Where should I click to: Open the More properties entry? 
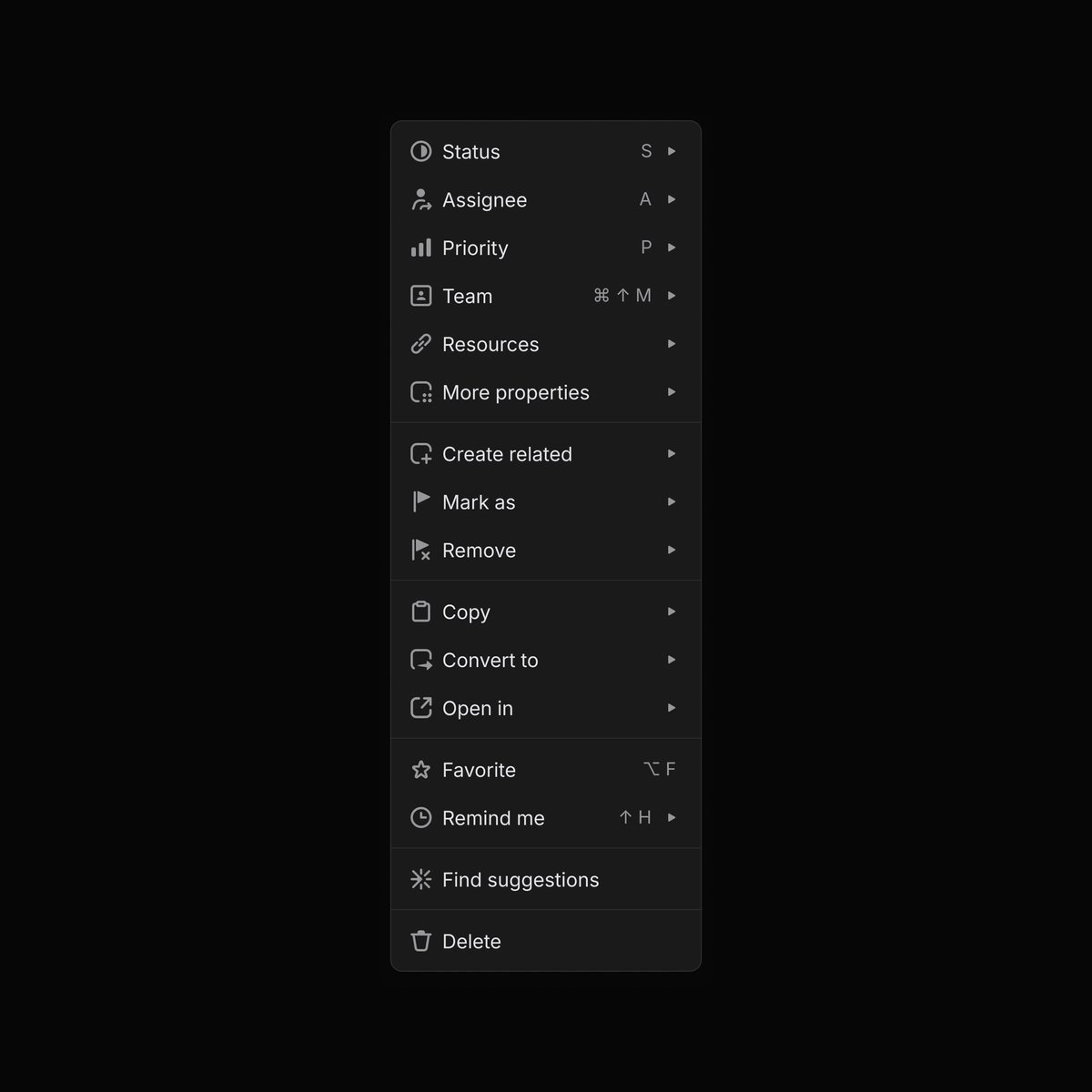click(546, 392)
